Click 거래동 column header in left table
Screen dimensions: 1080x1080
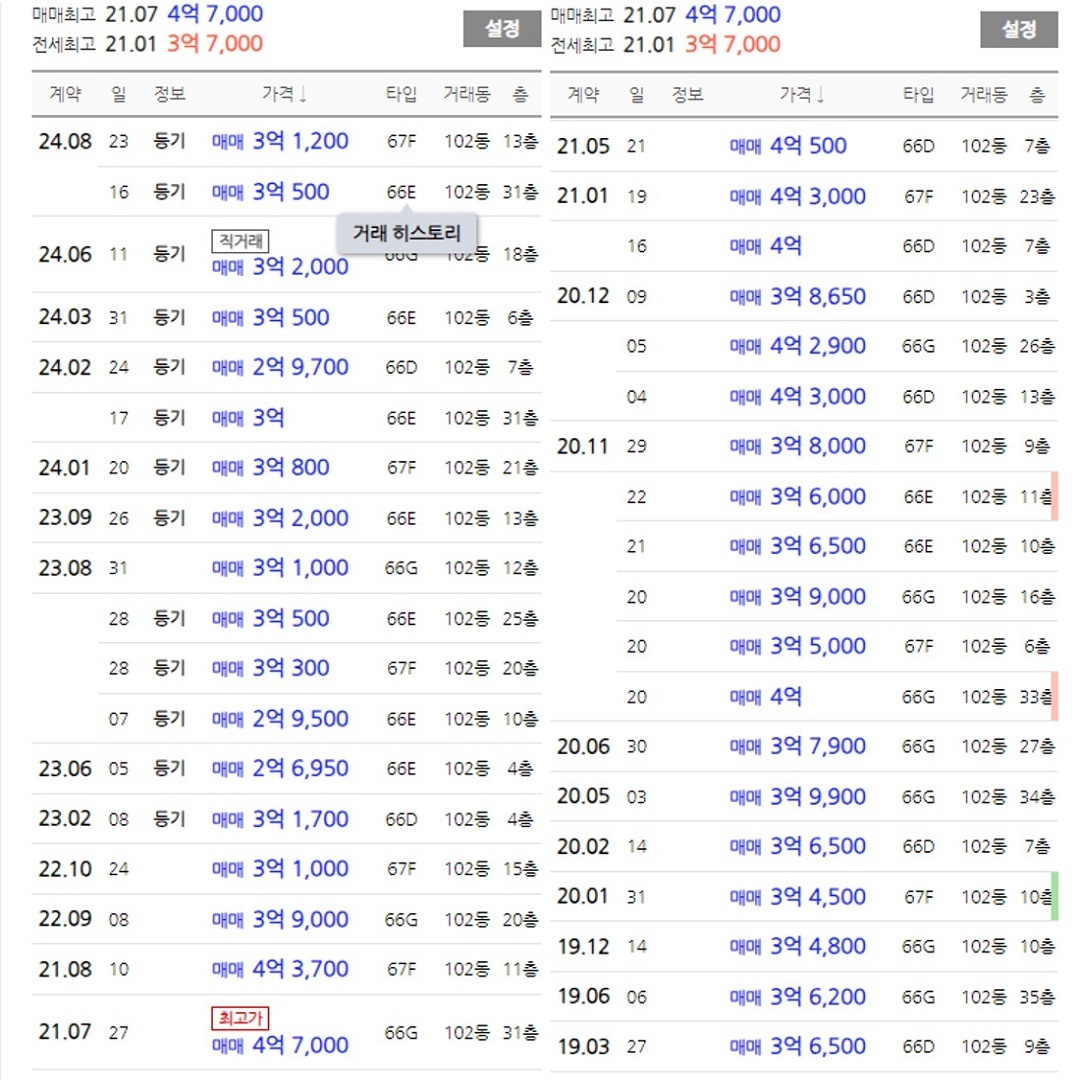point(466,94)
